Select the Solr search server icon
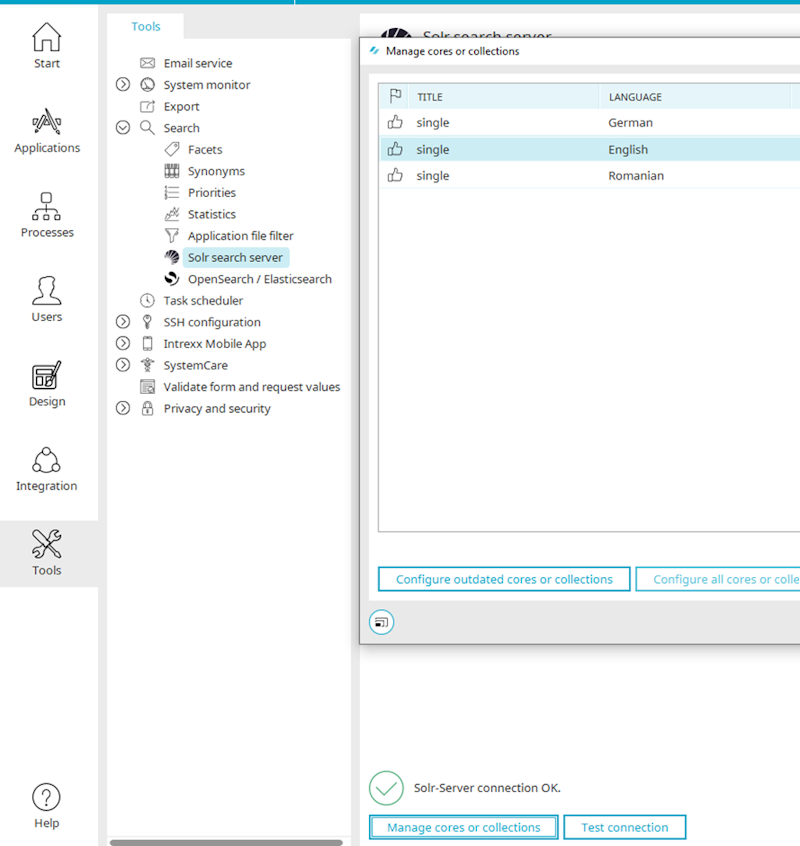The width and height of the screenshot is (800, 846). click(170, 257)
